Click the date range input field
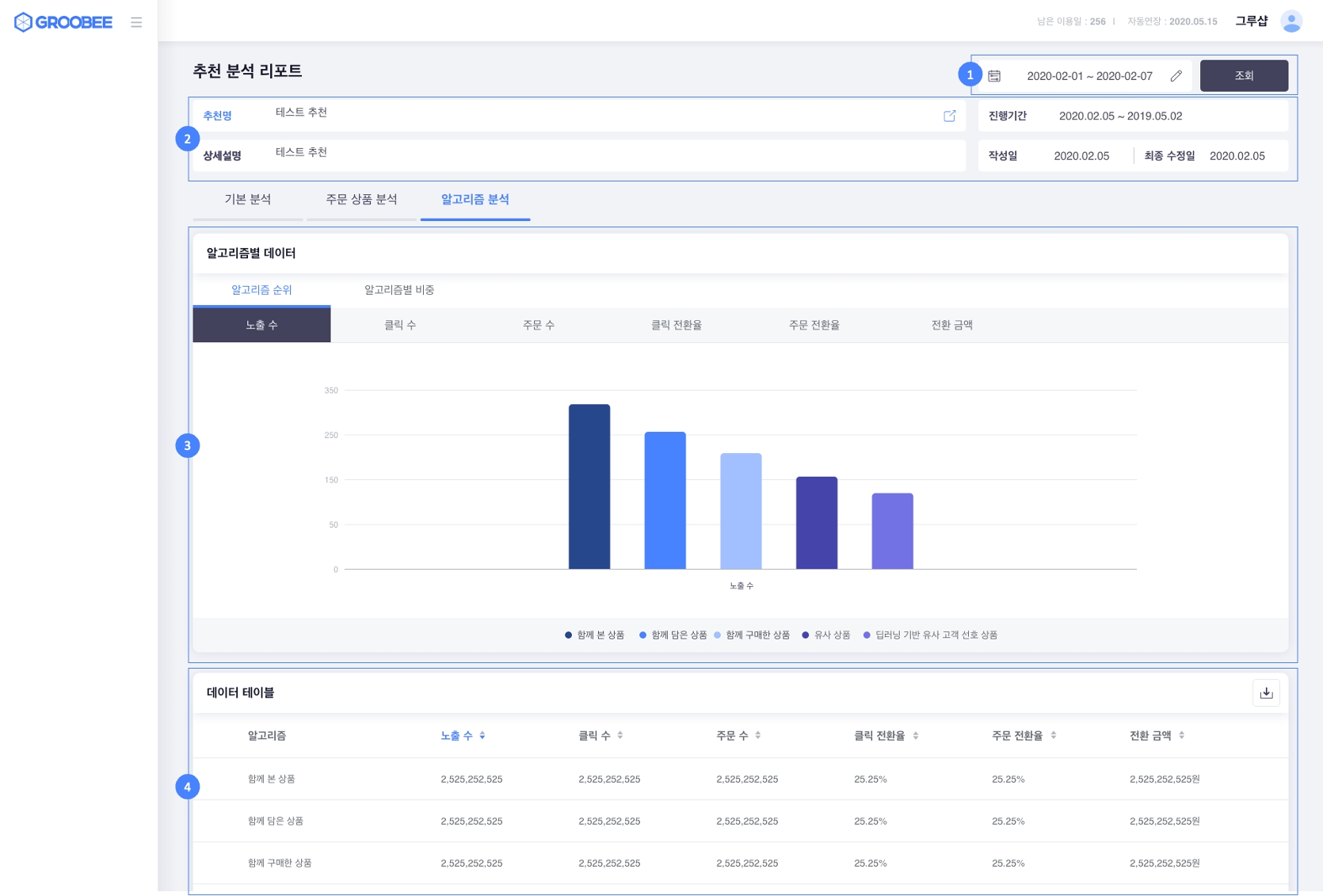 pyautogui.click(x=1089, y=76)
